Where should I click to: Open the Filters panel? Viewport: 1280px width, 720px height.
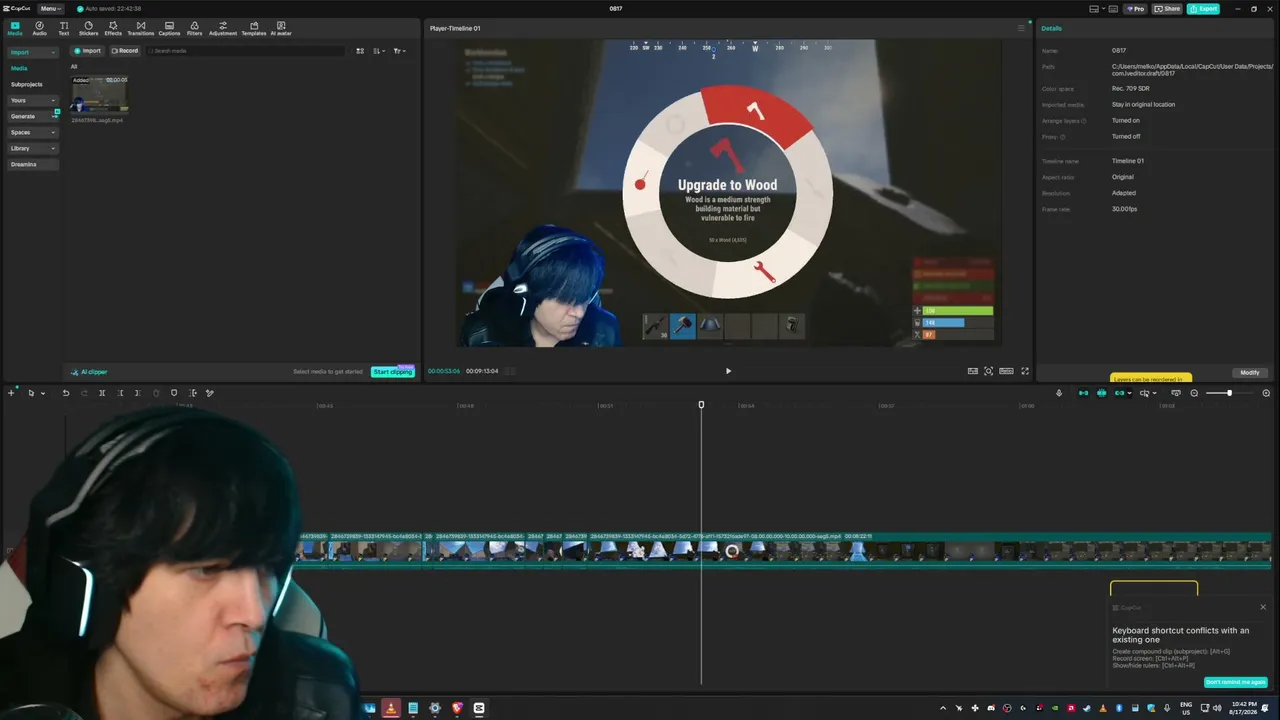coord(194,28)
